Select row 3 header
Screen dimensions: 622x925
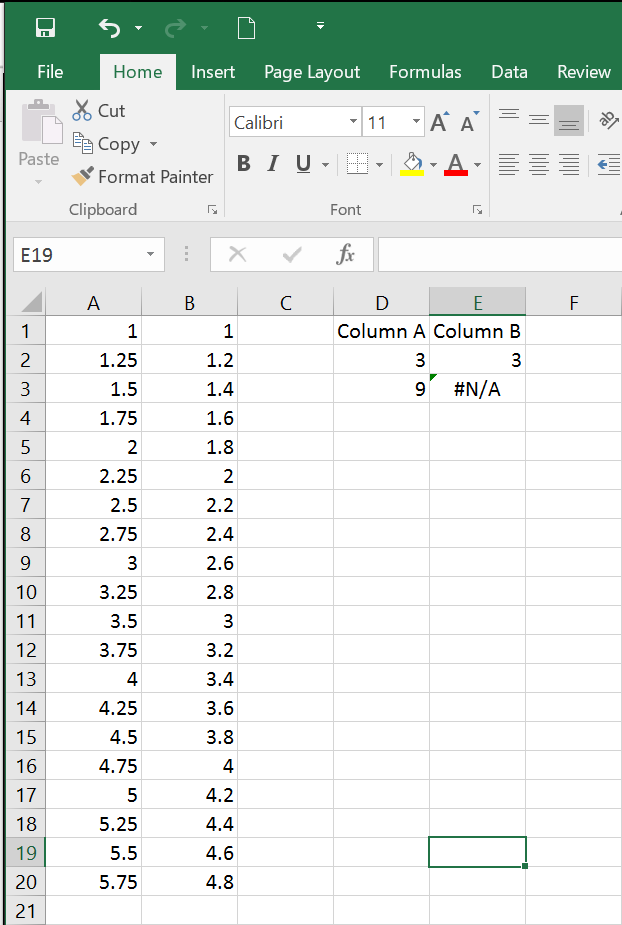pos(26,389)
